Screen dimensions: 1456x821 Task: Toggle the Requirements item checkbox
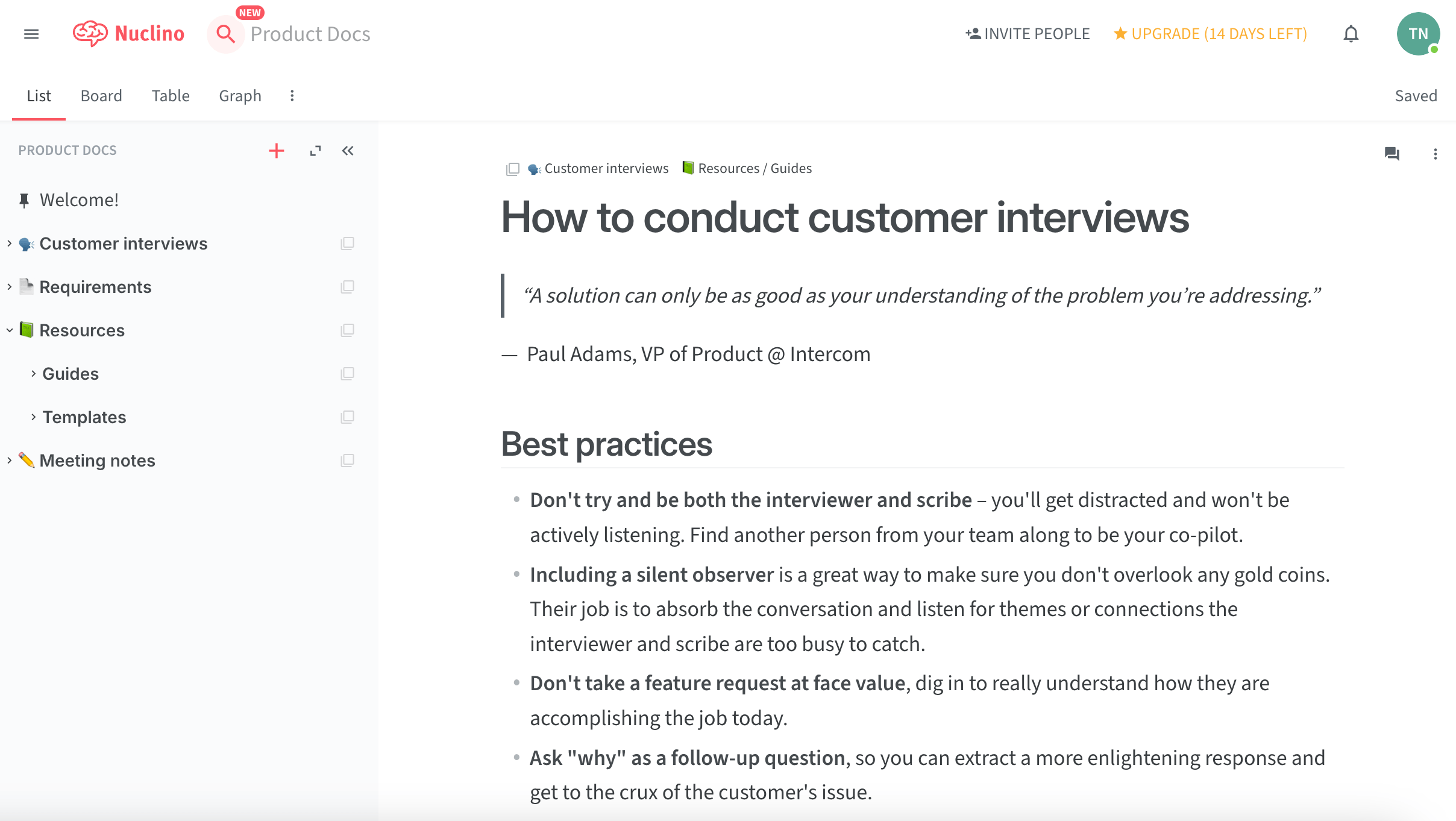347,287
